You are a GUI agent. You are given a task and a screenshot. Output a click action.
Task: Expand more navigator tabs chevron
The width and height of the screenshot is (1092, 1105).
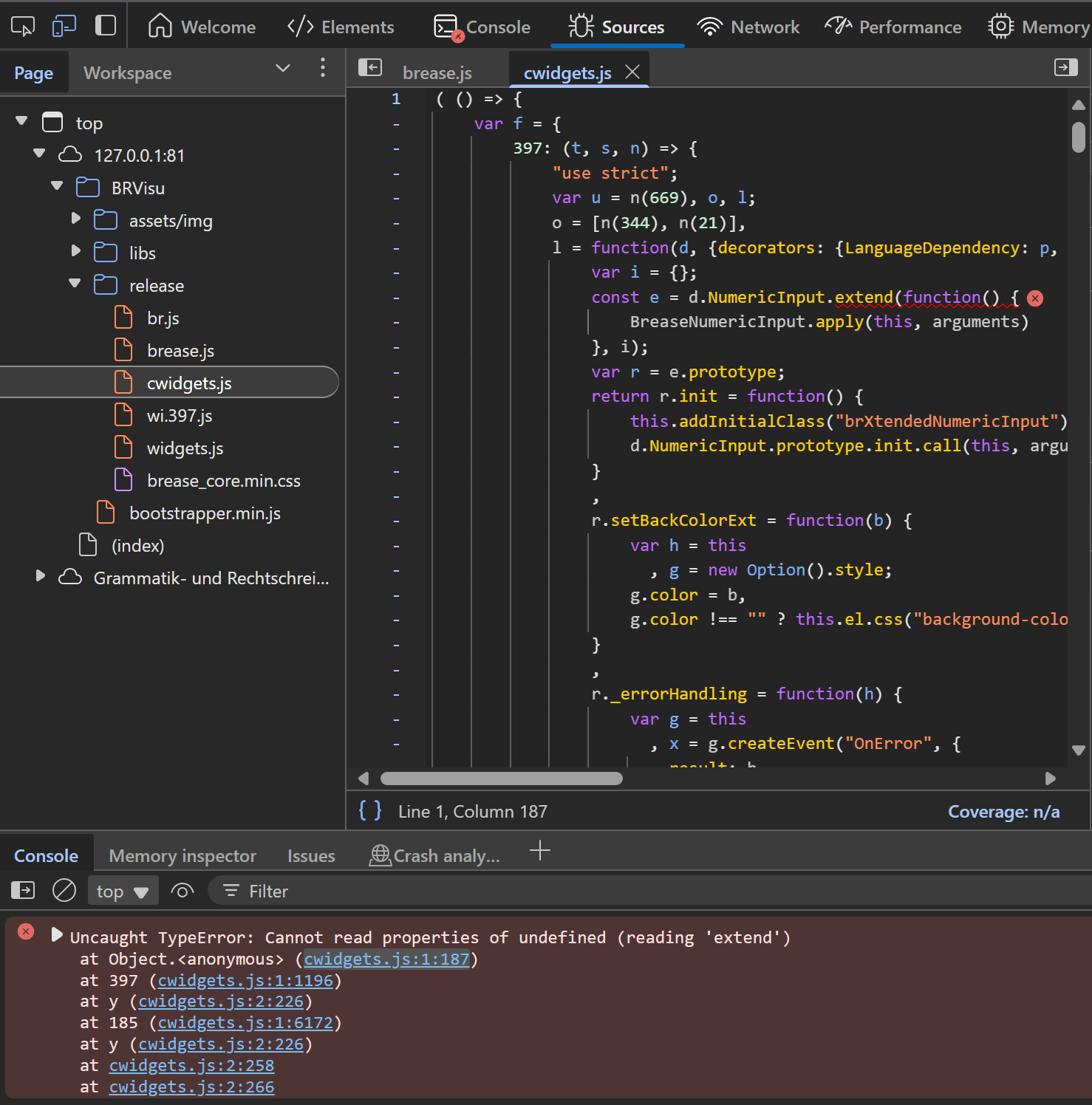point(282,69)
